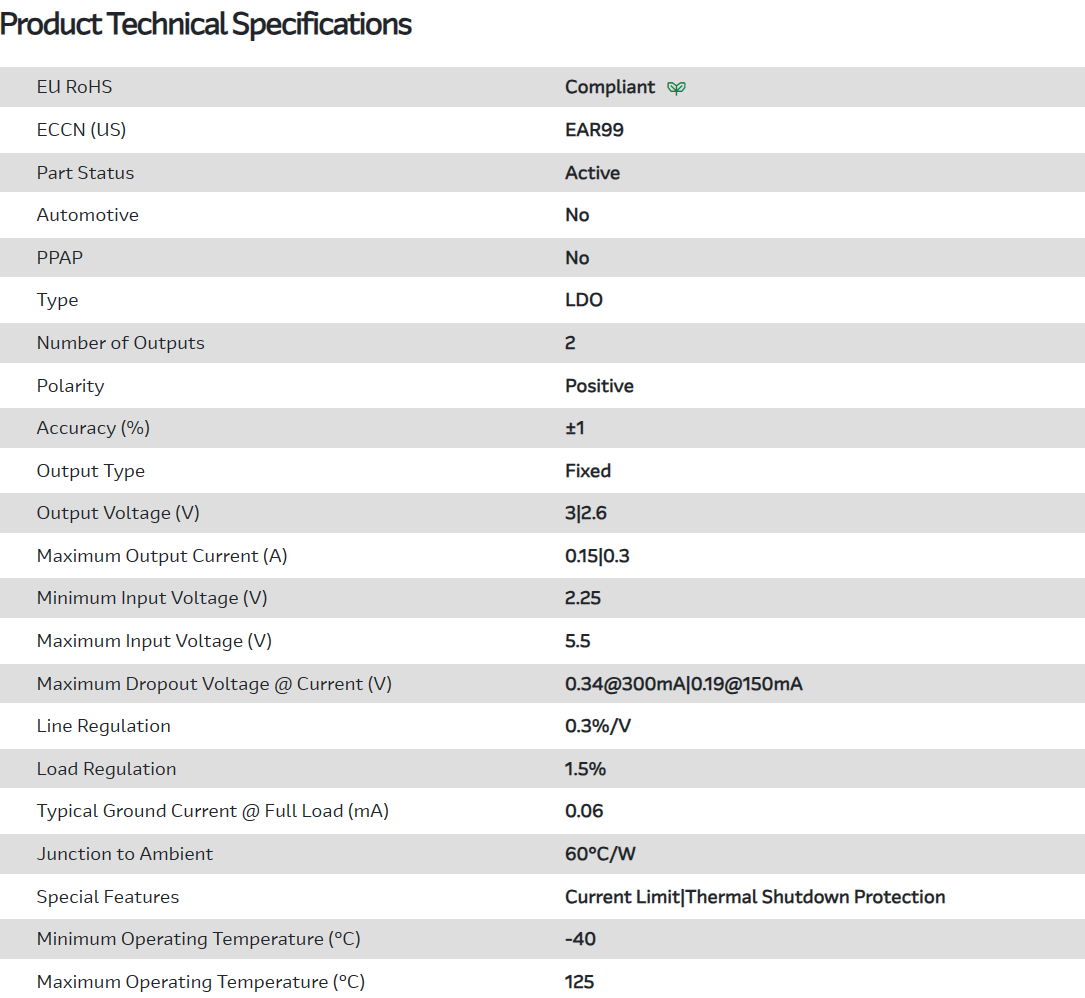
Task: Select the Positive polarity value
Action: 599,386
